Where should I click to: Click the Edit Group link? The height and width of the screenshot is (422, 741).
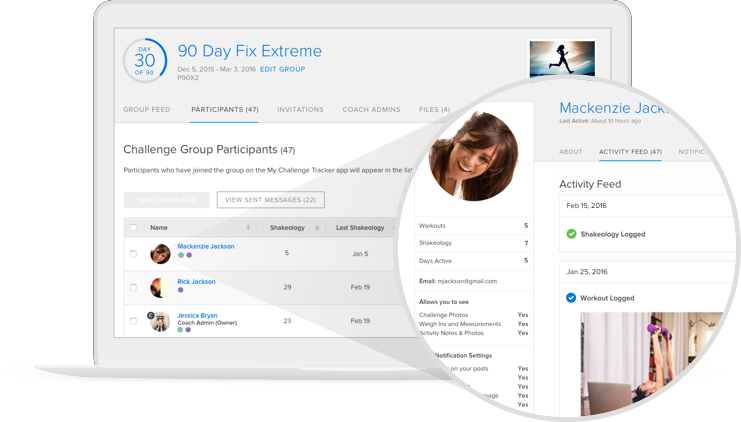pos(283,69)
